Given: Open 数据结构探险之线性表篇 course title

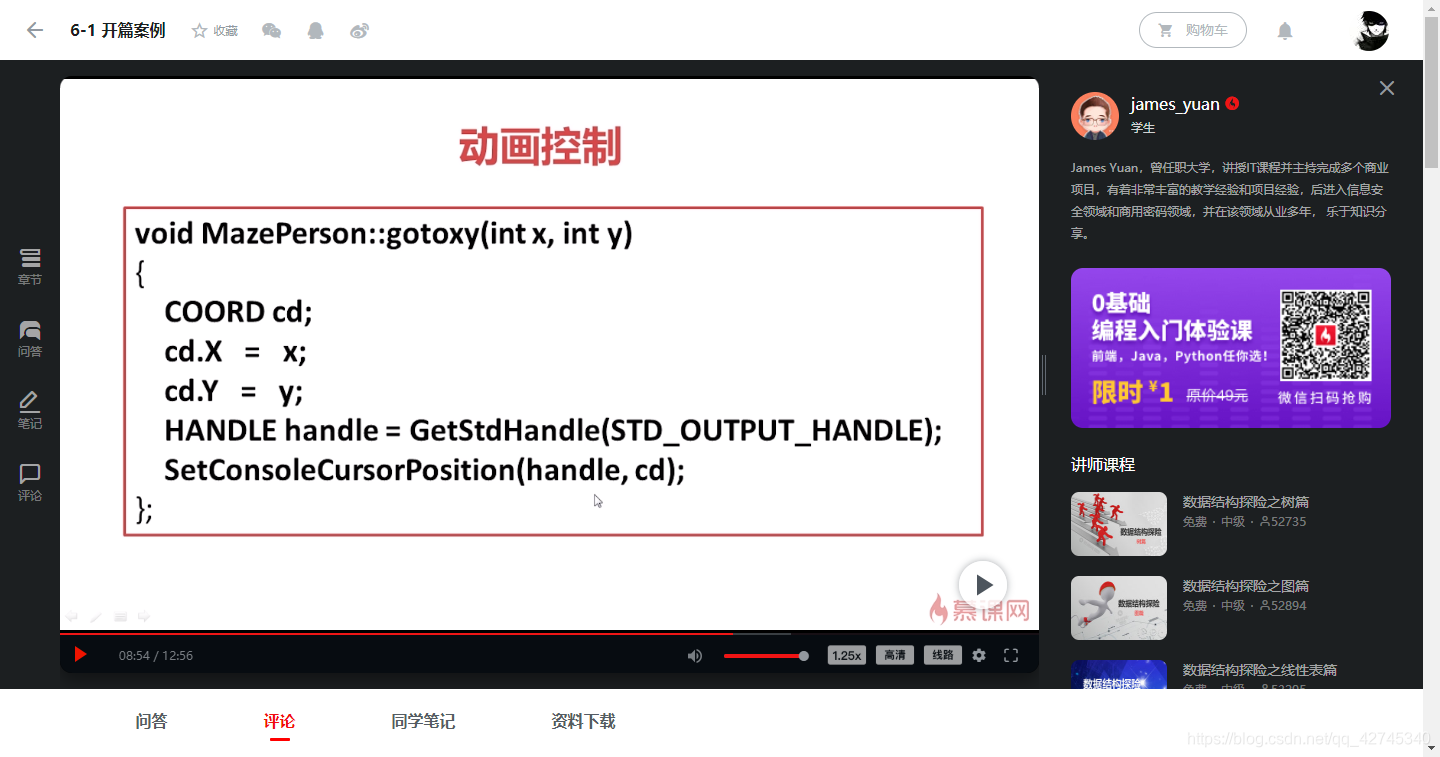Looking at the screenshot, I should click(x=1260, y=670).
